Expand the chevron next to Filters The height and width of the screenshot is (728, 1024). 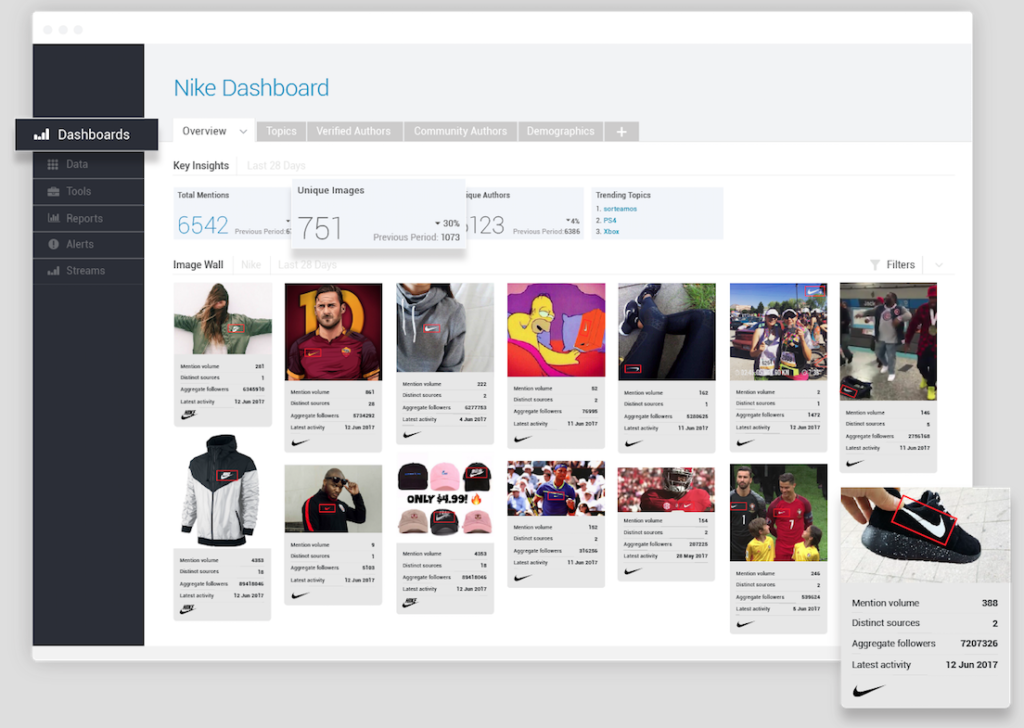coord(938,264)
